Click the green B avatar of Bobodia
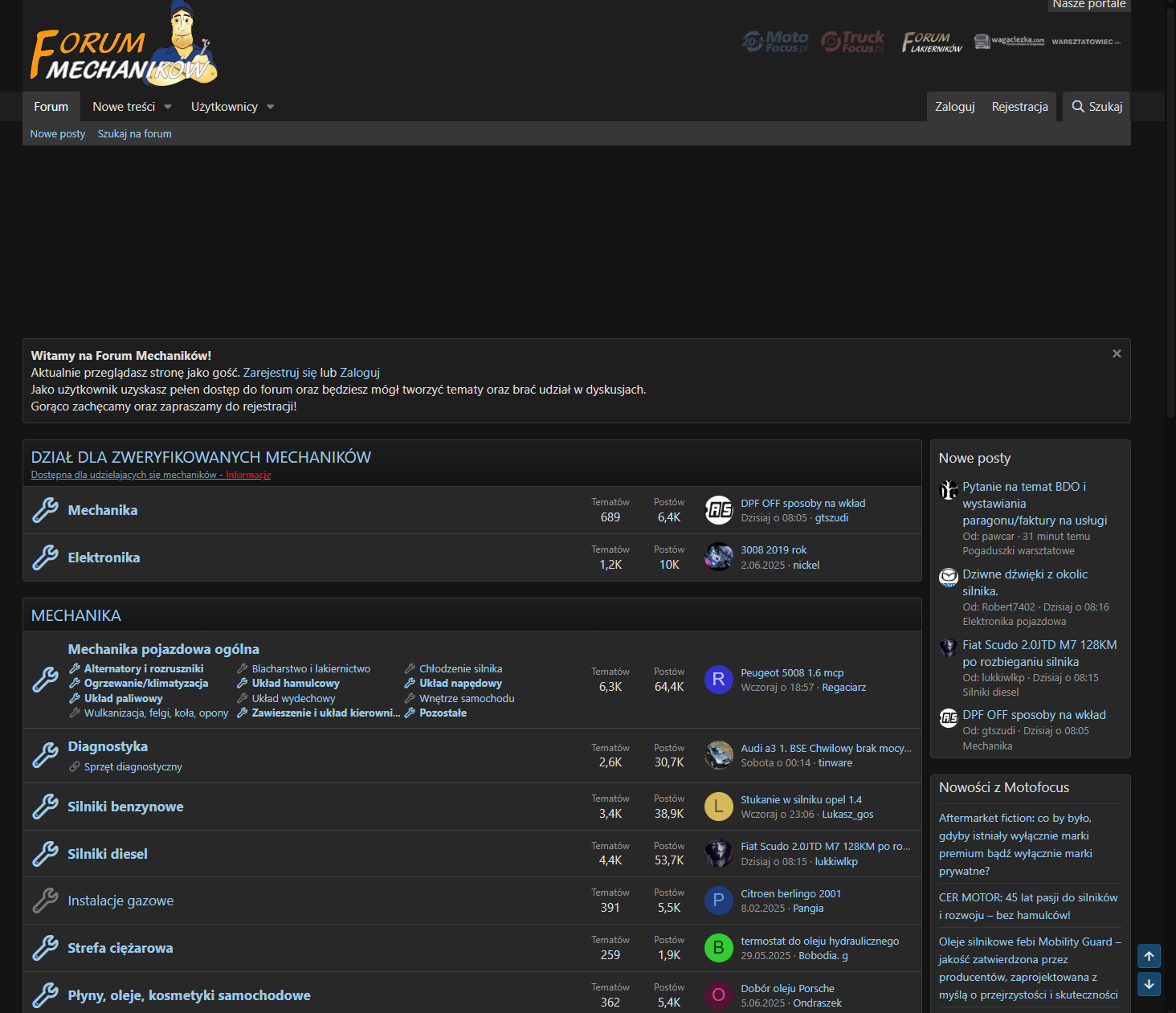This screenshot has width=1176, height=1013. [719, 948]
